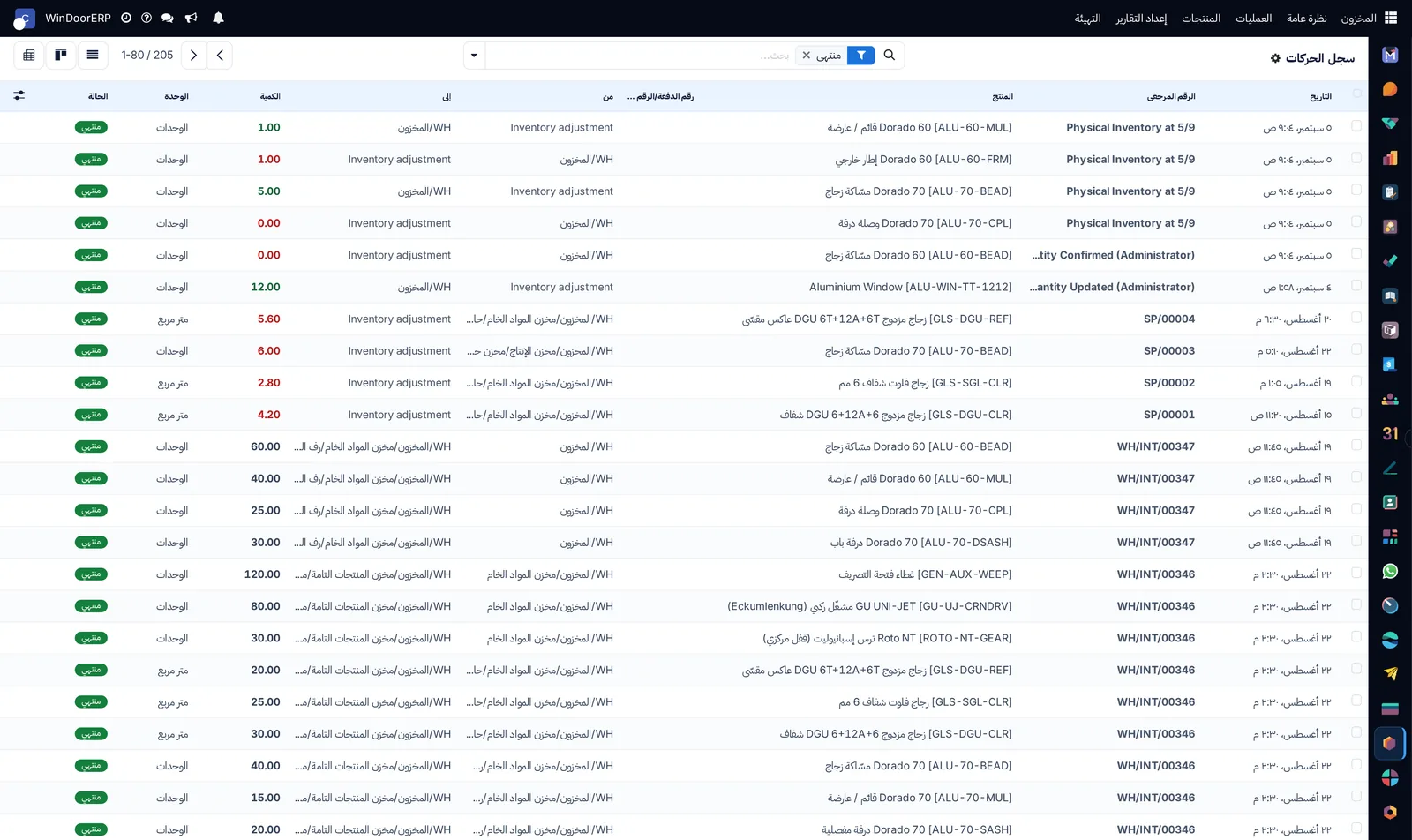Tick checkbox for GEN-AUX-WEEP row
Image resolution: width=1412 pixels, height=840 pixels.
click(1356, 573)
